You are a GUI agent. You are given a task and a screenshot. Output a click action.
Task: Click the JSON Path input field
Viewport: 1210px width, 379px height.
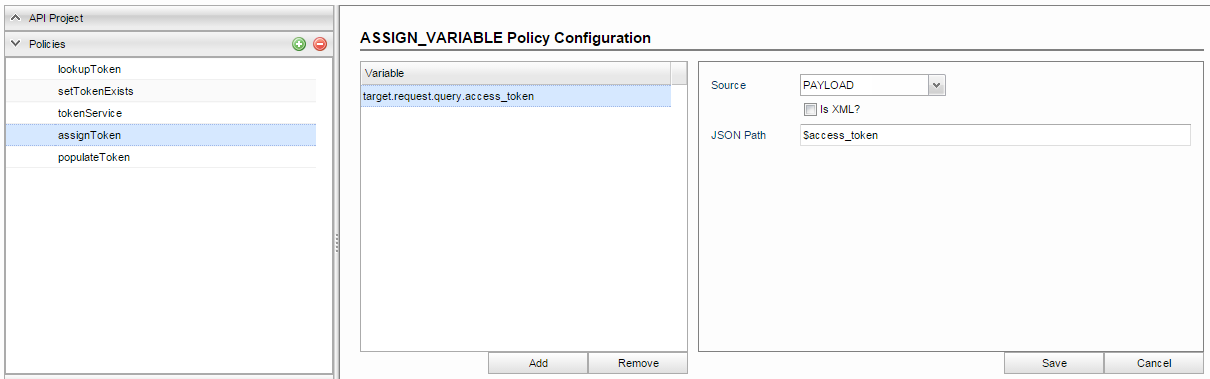pyautogui.click(x=995, y=135)
